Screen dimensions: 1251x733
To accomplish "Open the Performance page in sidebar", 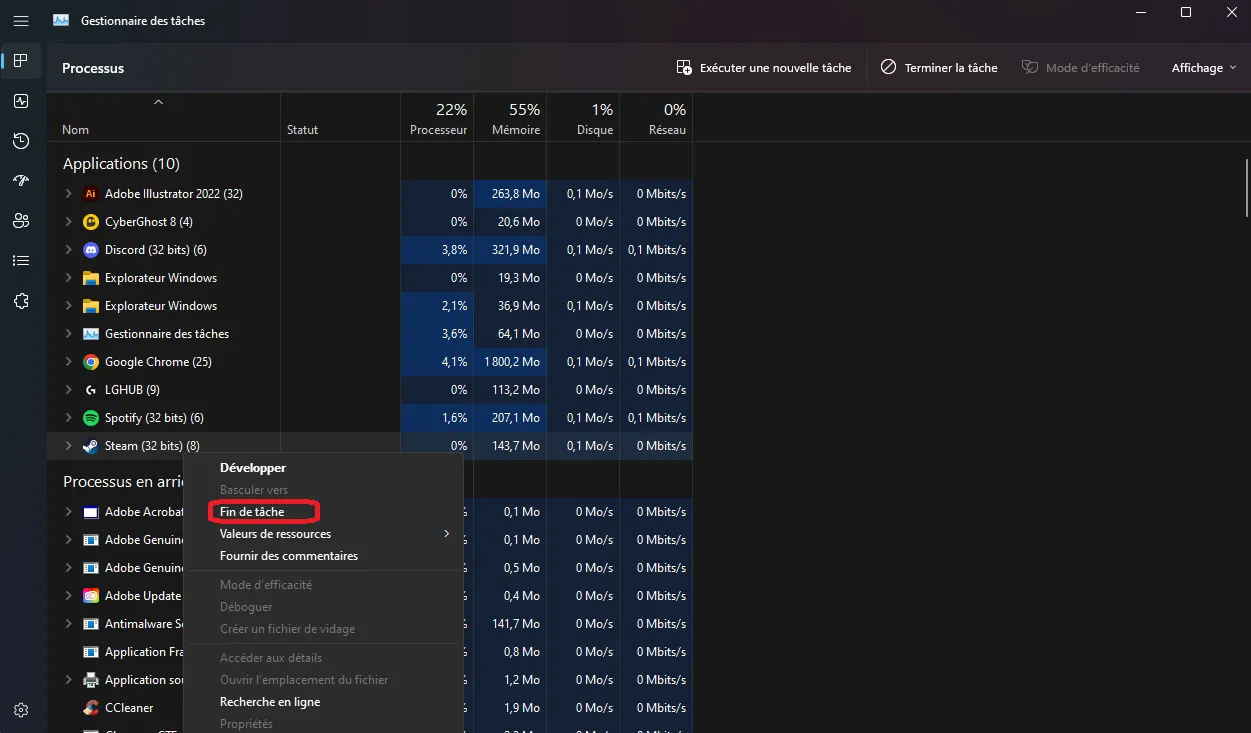I will coord(21,101).
